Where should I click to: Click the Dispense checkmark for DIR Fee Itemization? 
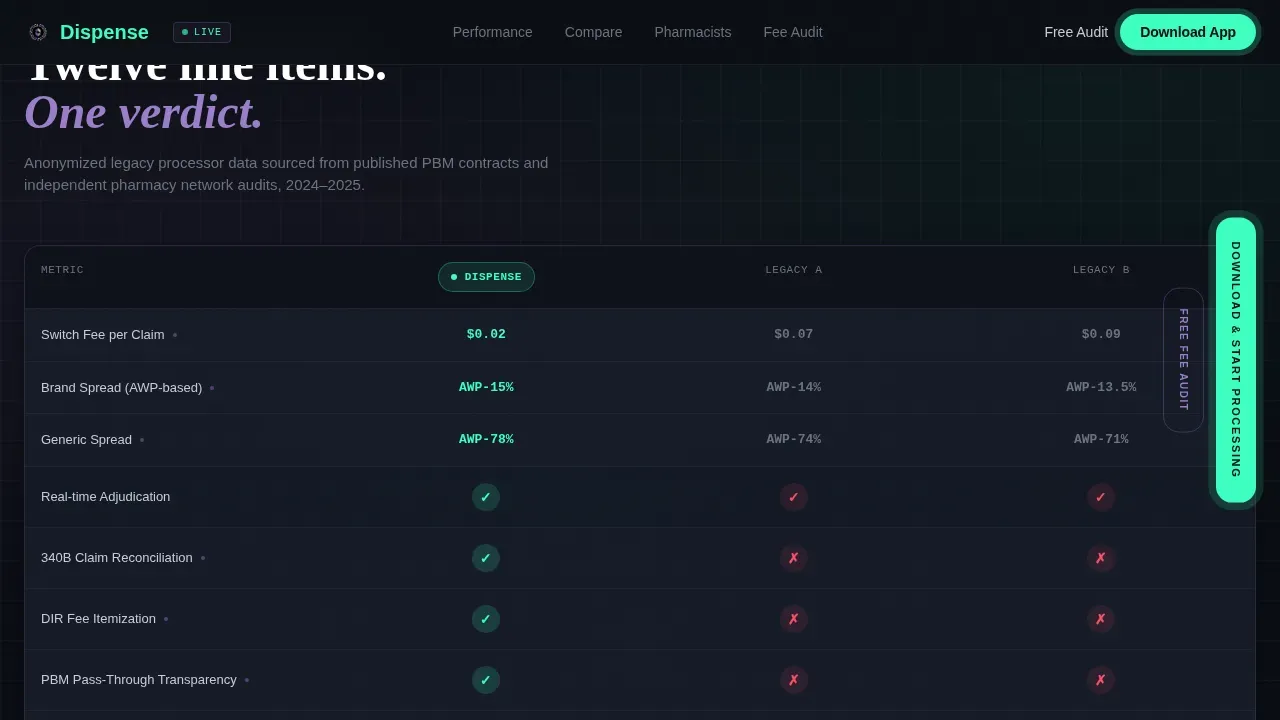coord(486,619)
